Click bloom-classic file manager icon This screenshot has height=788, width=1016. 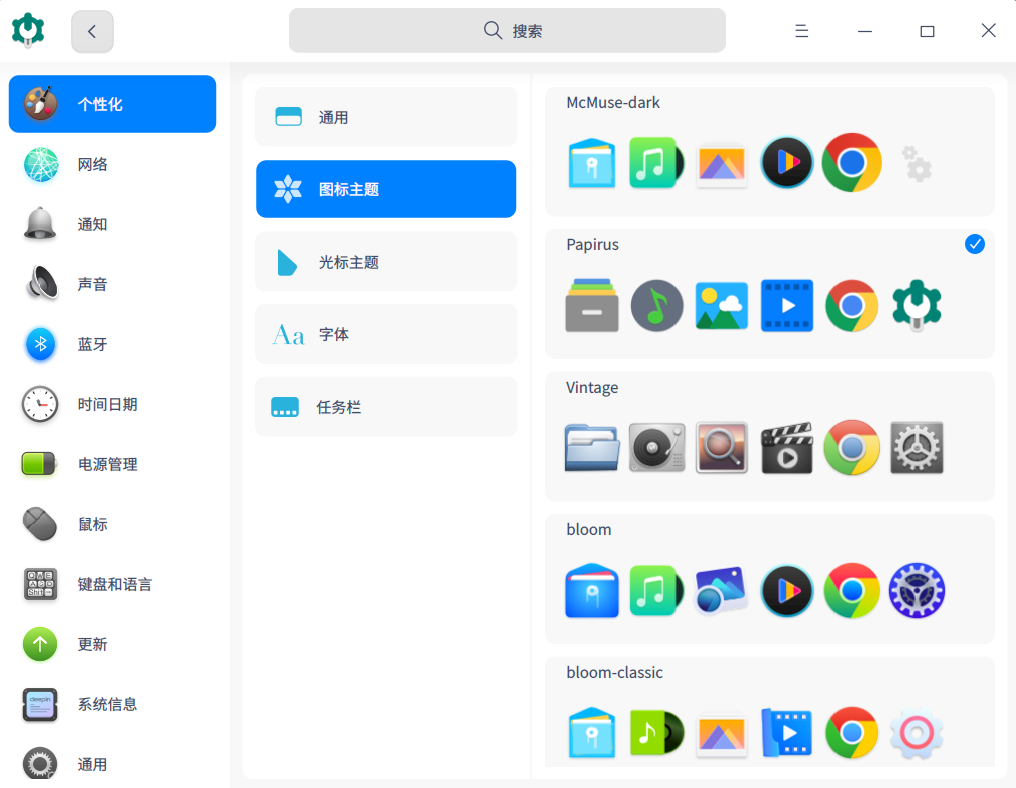pyautogui.click(x=592, y=733)
